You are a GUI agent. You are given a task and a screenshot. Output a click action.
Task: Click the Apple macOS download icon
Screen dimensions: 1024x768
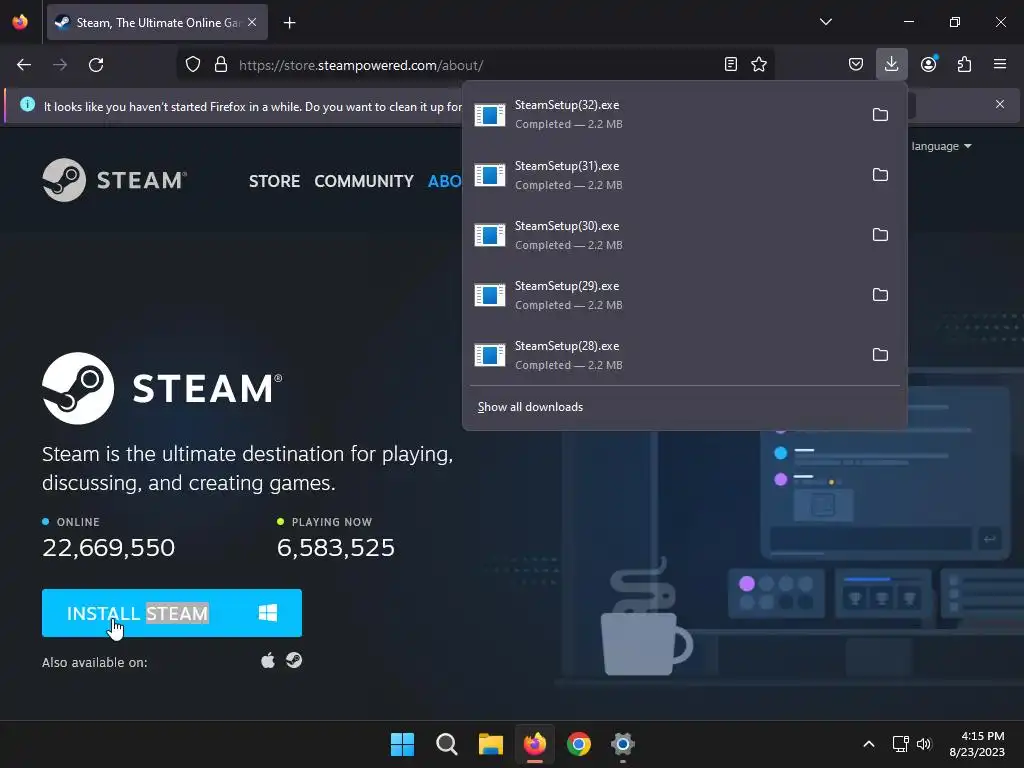[x=268, y=661]
